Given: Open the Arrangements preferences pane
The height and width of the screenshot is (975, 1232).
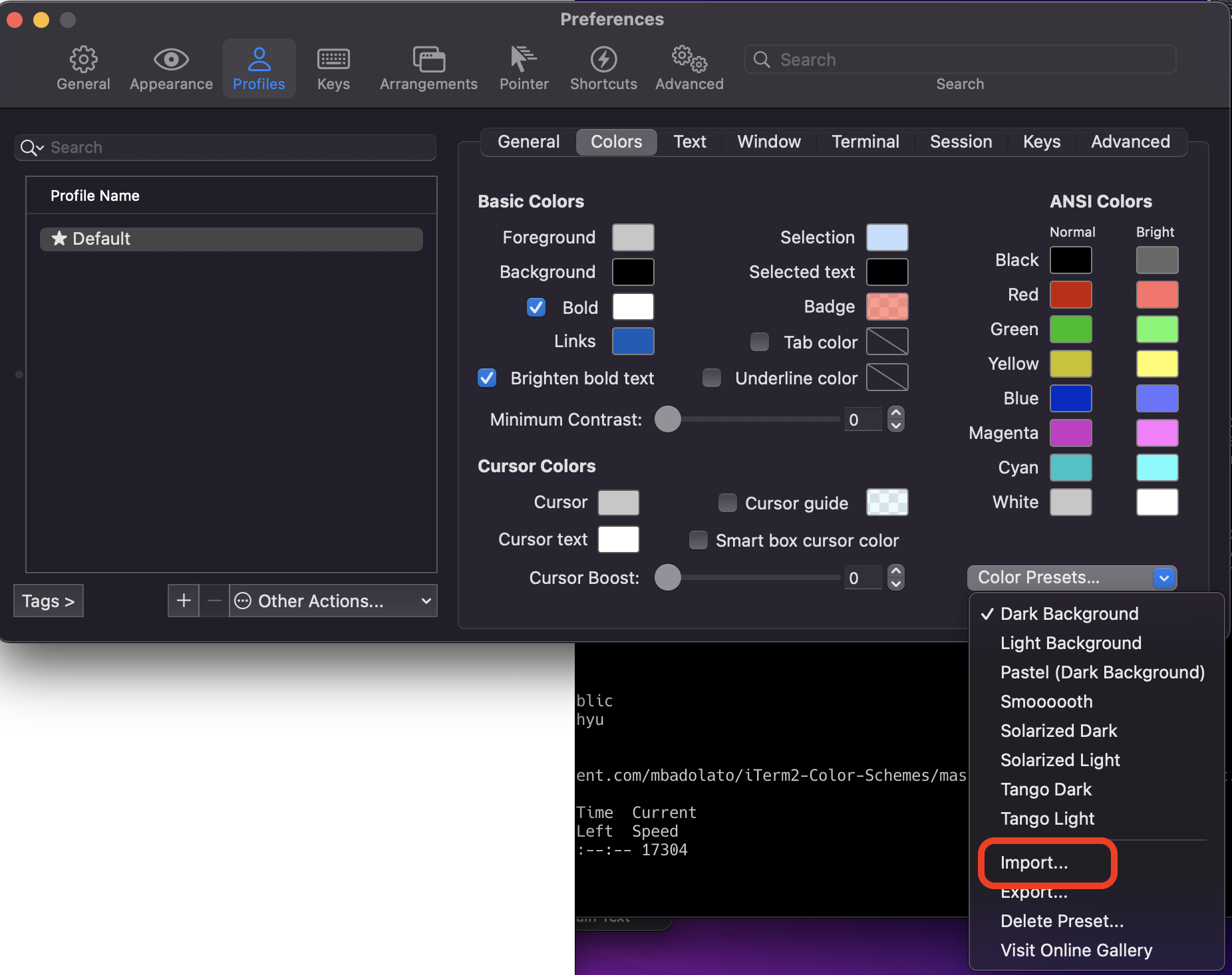Looking at the screenshot, I should [428, 69].
